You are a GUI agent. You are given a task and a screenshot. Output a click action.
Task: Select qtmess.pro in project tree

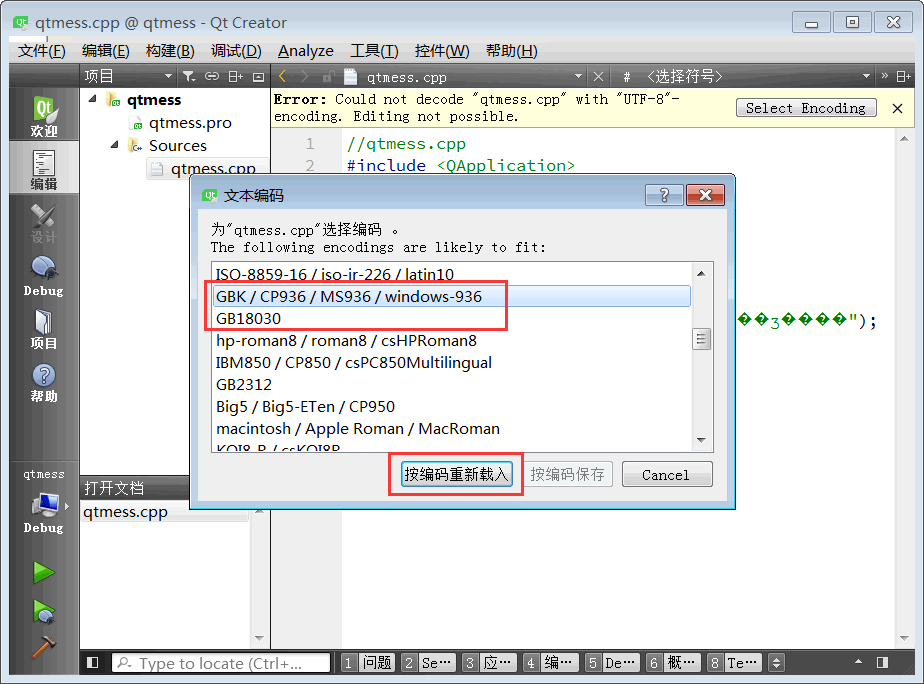click(x=190, y=123)
